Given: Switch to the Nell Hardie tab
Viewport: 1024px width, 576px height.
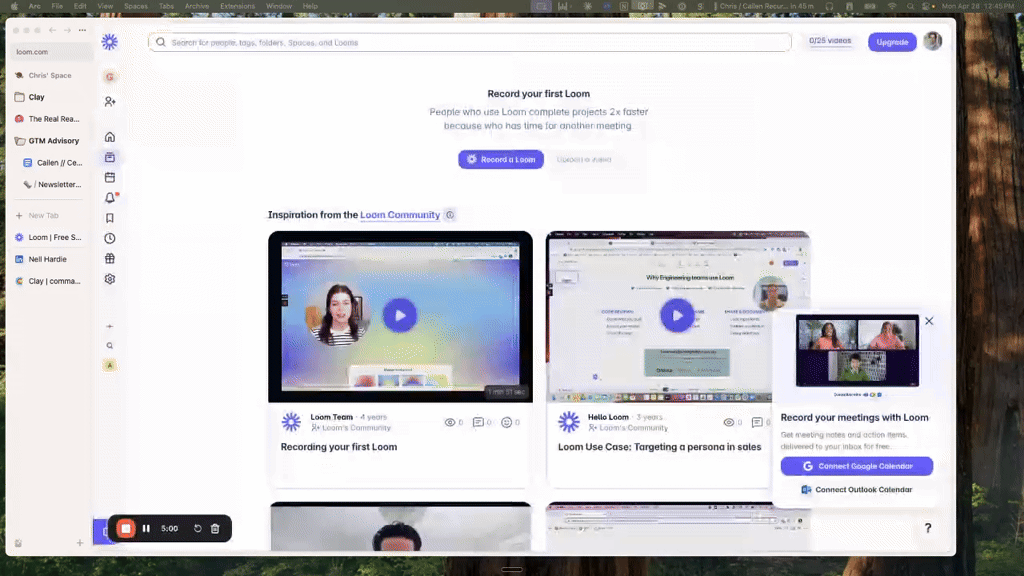Looking at the screenshot, I should (48, 259).
